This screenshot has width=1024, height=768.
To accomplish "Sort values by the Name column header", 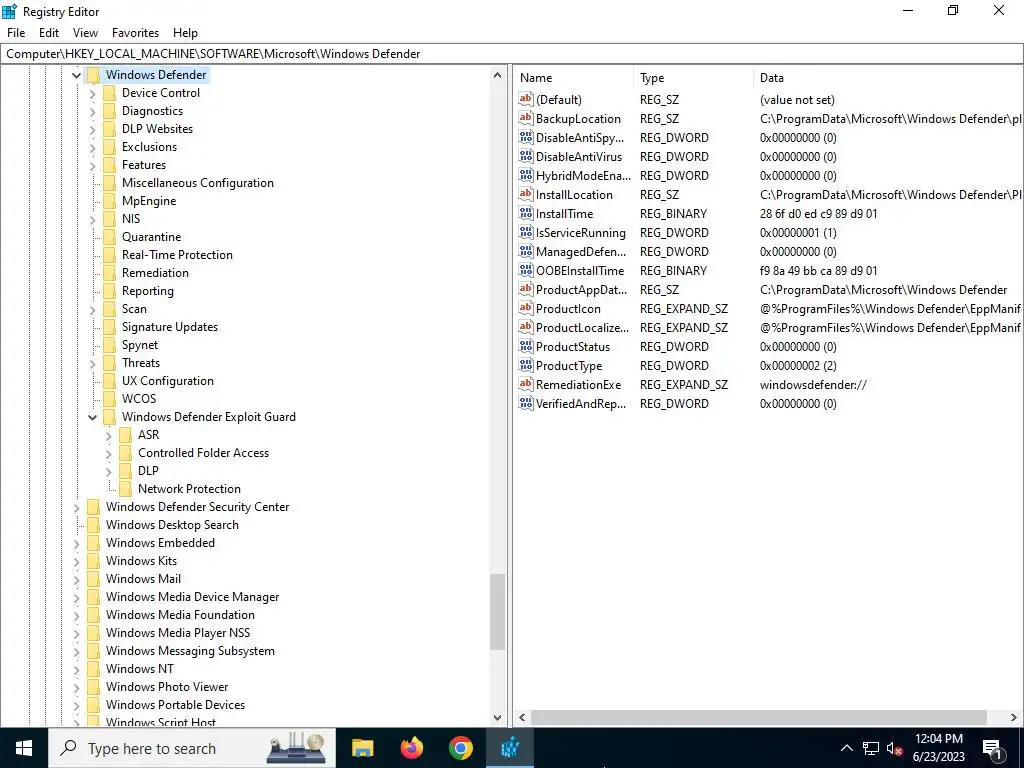I will click(573, 78).
